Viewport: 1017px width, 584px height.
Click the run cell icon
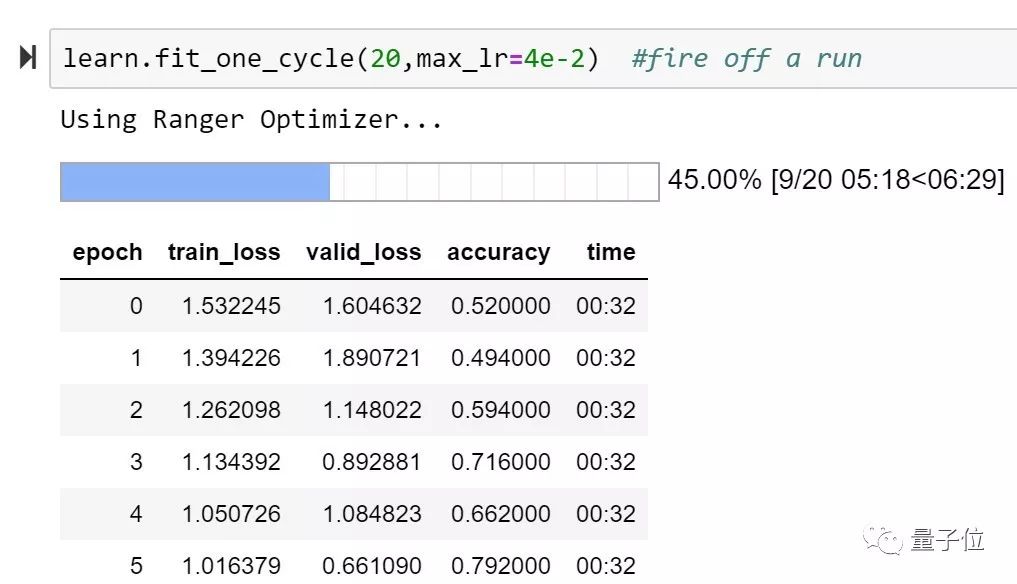pyautogui.click(x=28, y=58)
